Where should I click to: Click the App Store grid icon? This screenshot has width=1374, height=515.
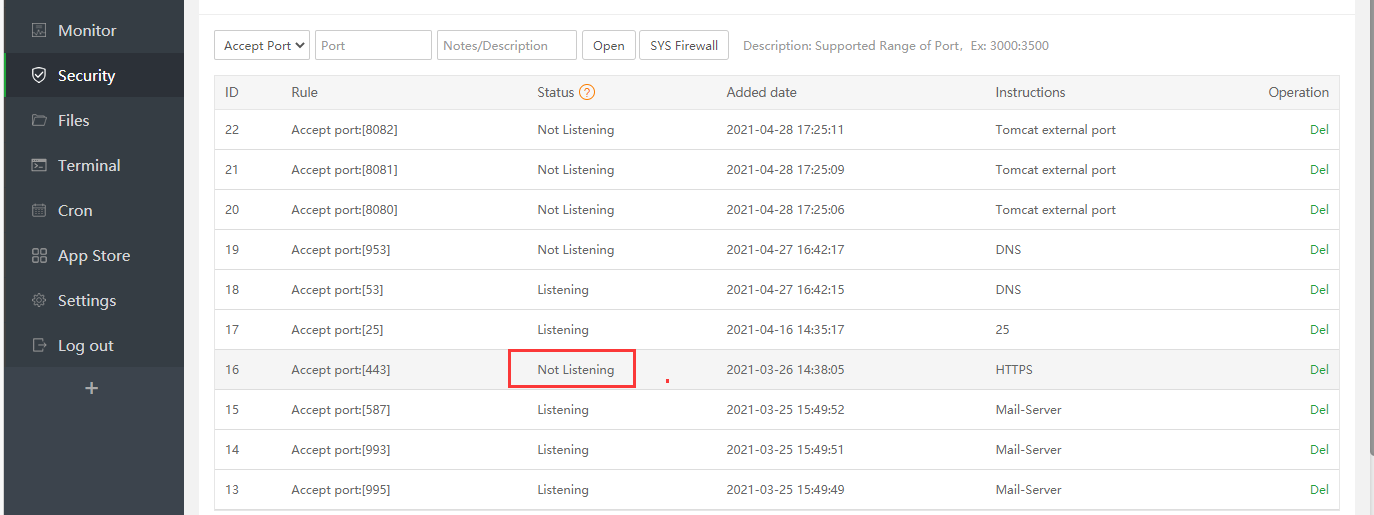(40, 256)
